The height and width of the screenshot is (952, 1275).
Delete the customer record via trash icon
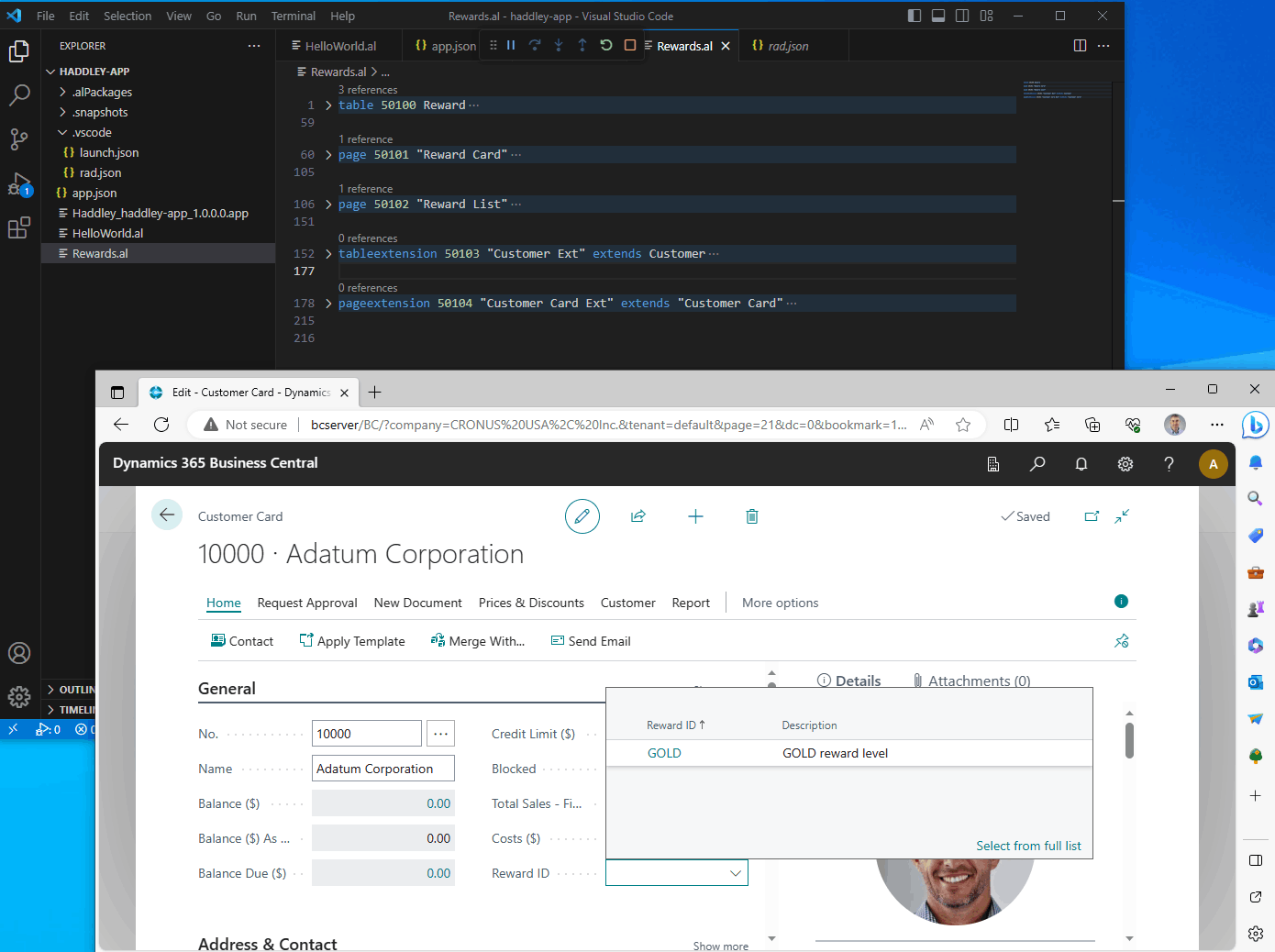pyautogui.click(x=752, y=516)
